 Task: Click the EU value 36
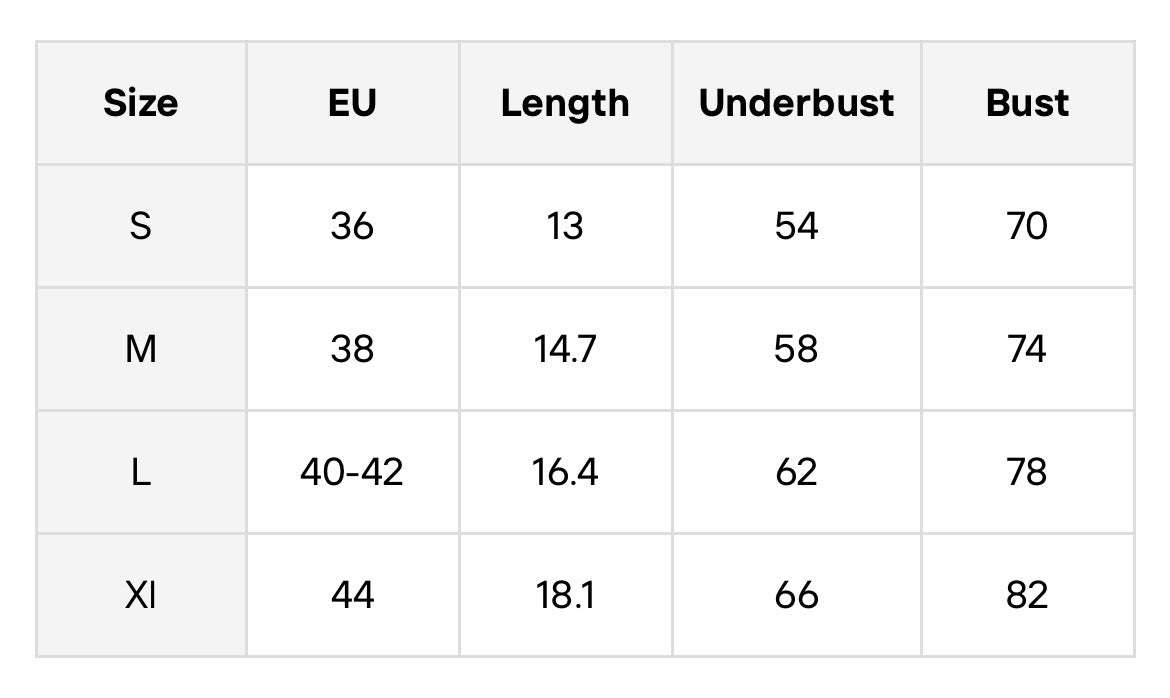point(352,225)
